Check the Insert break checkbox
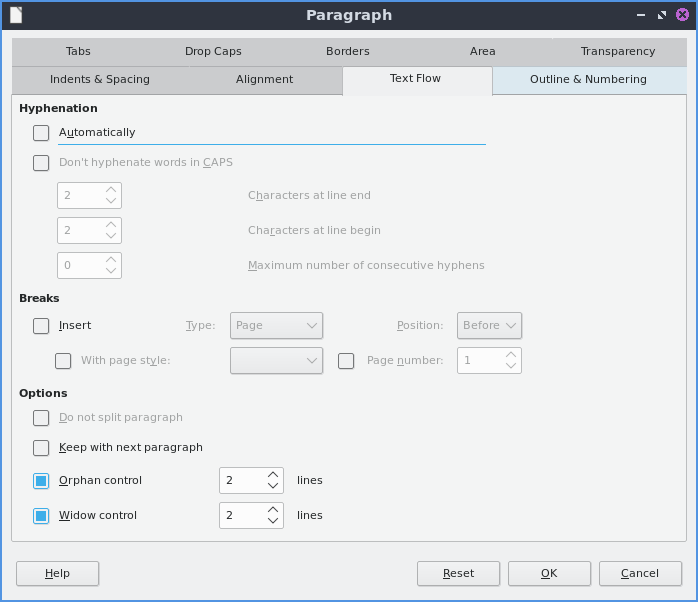 coord(41,325)
